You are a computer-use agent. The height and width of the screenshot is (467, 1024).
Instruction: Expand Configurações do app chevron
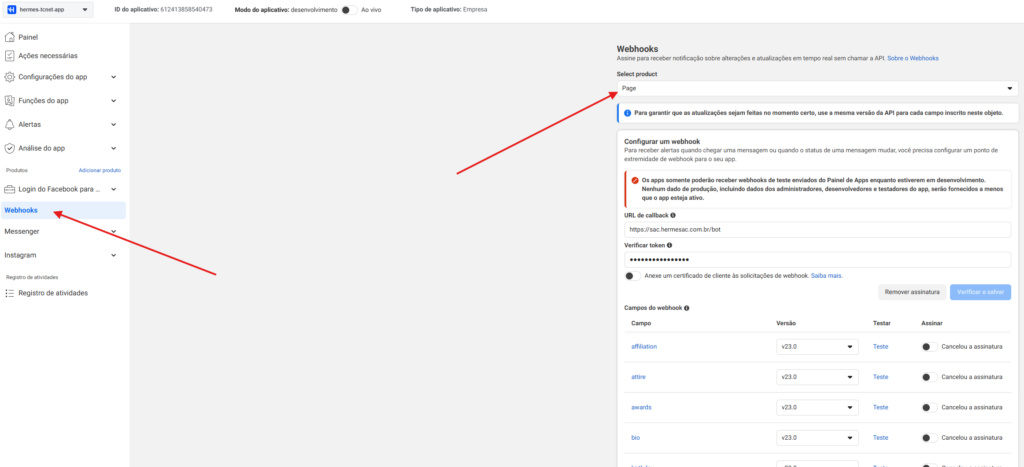point(114,77)
